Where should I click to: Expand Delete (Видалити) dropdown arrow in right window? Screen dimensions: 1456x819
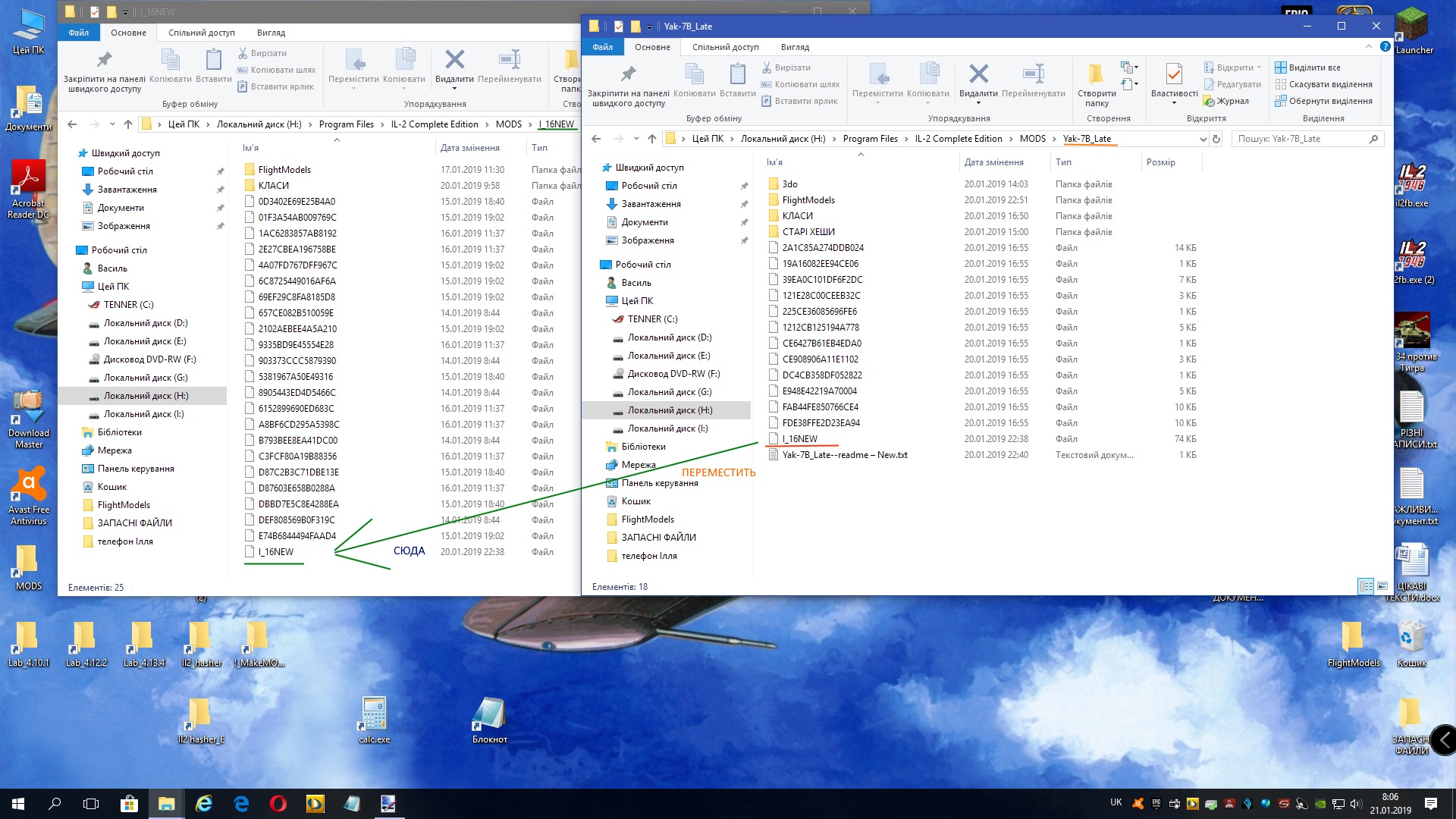pos(978,103)
